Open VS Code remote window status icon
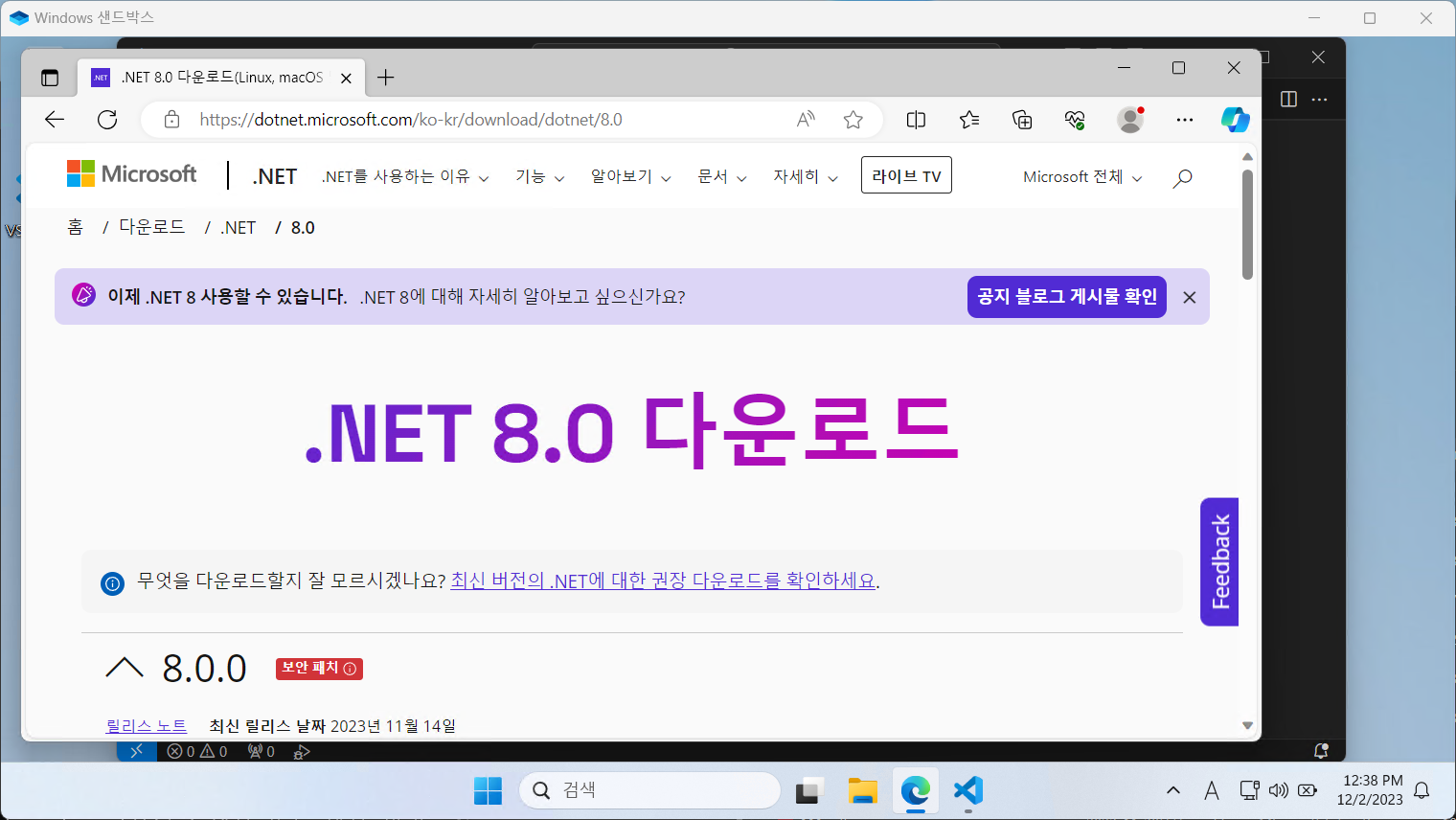This screenshot has height=820, width=1456. [x=136, y=751]
